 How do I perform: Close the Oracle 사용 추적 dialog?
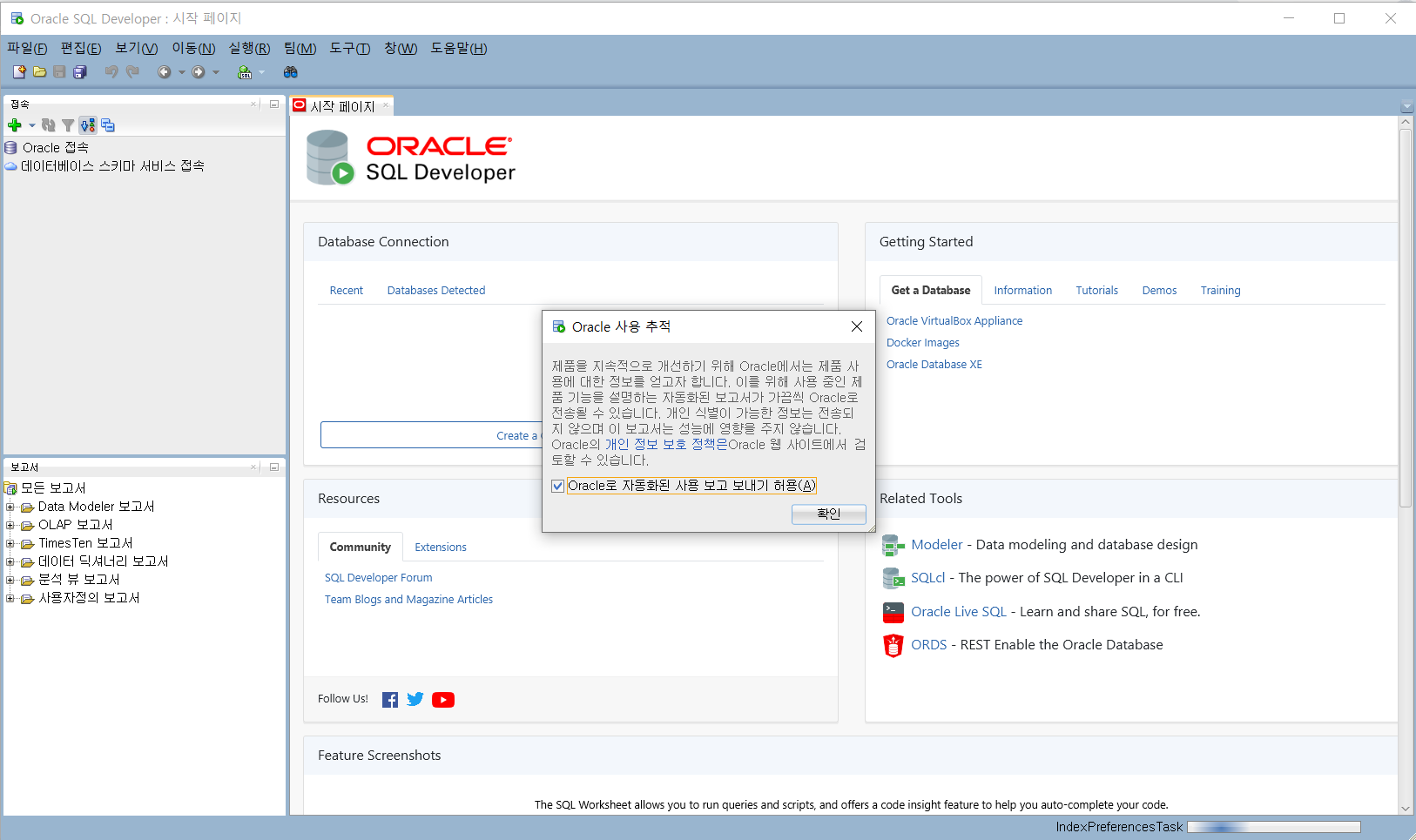pos(857,326)
